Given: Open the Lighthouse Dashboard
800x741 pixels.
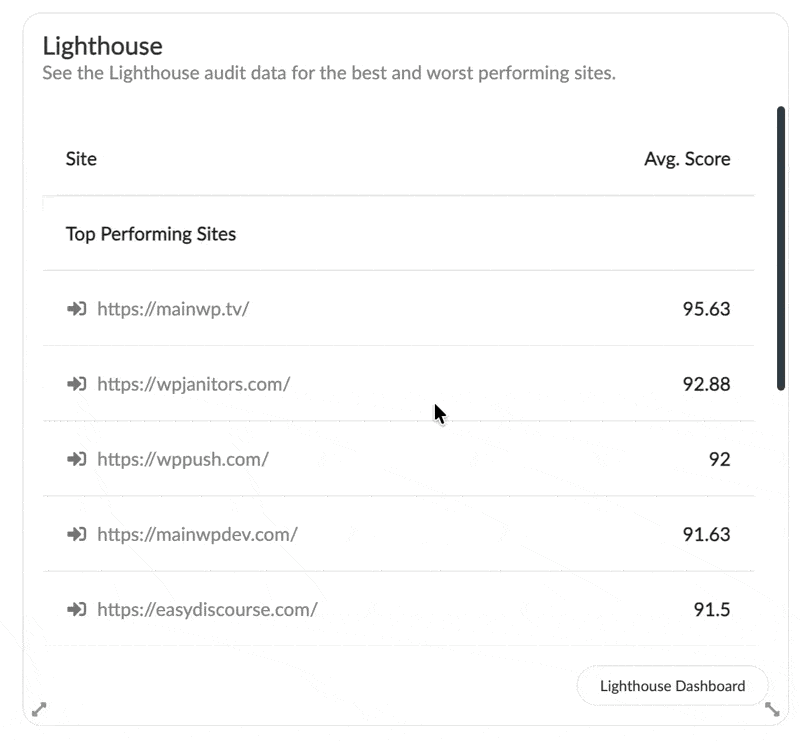Looking at the screenshot, I should (672, 686).
